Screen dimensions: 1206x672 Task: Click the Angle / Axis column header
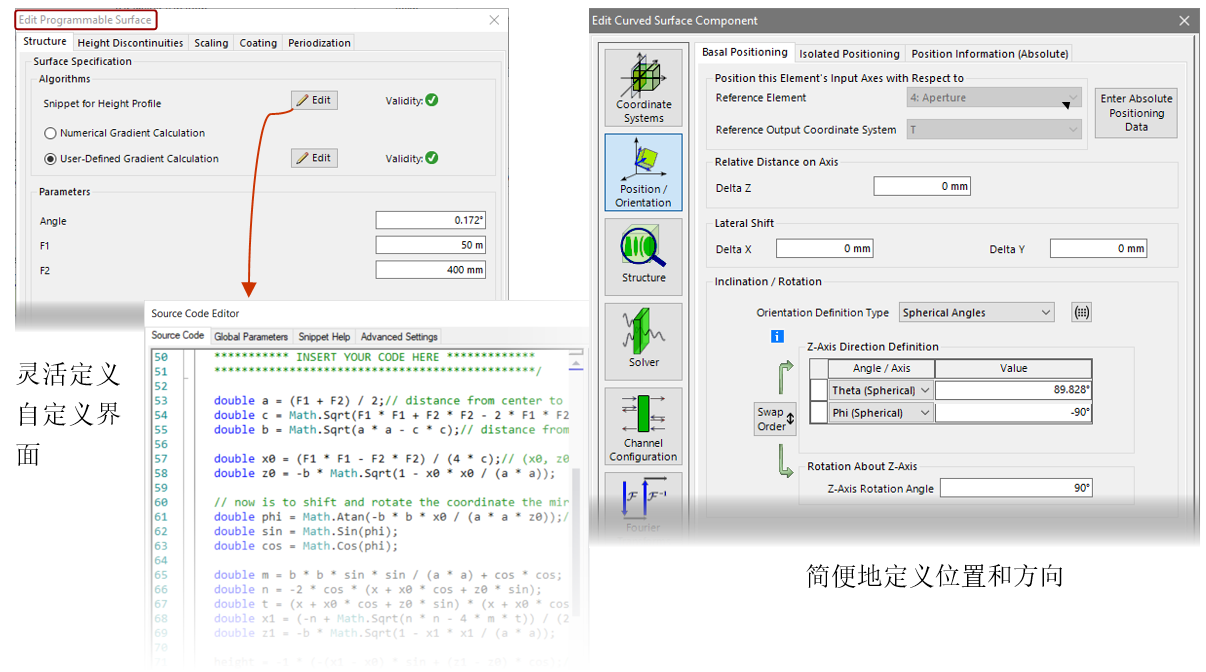(881, 369)
